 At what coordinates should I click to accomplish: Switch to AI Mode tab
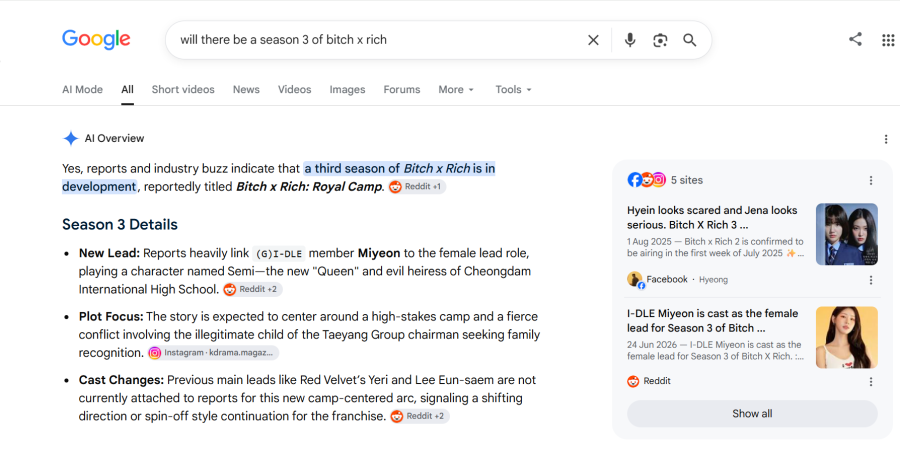pos(83,90)
